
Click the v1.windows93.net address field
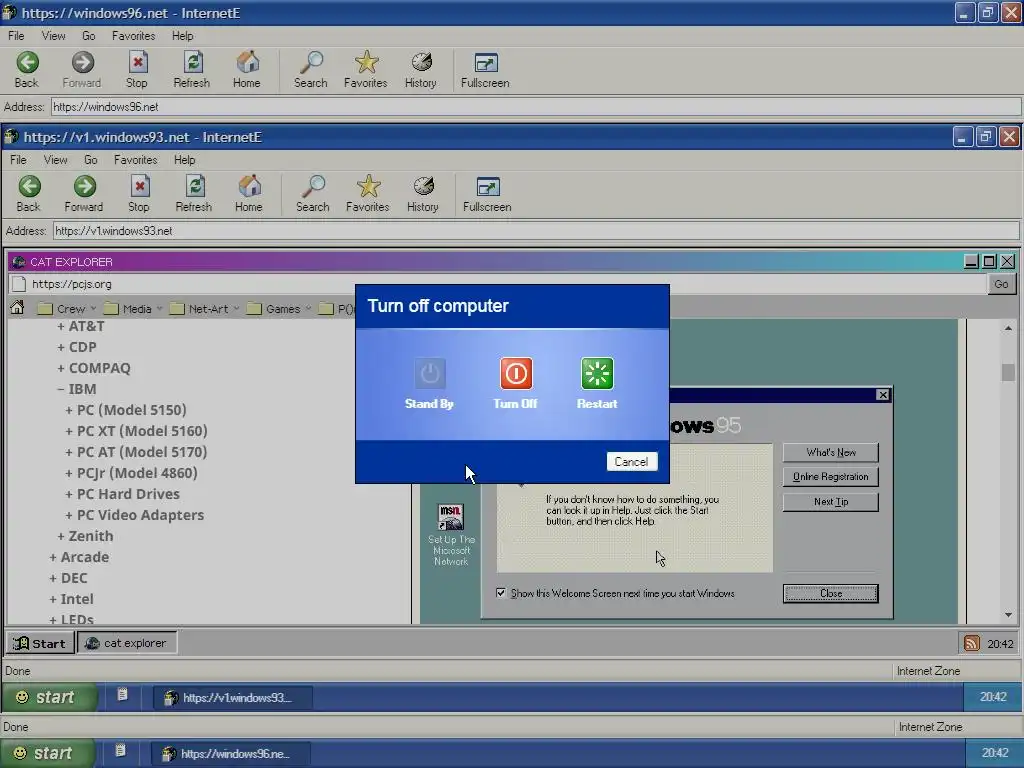click(x=536, y=231)
